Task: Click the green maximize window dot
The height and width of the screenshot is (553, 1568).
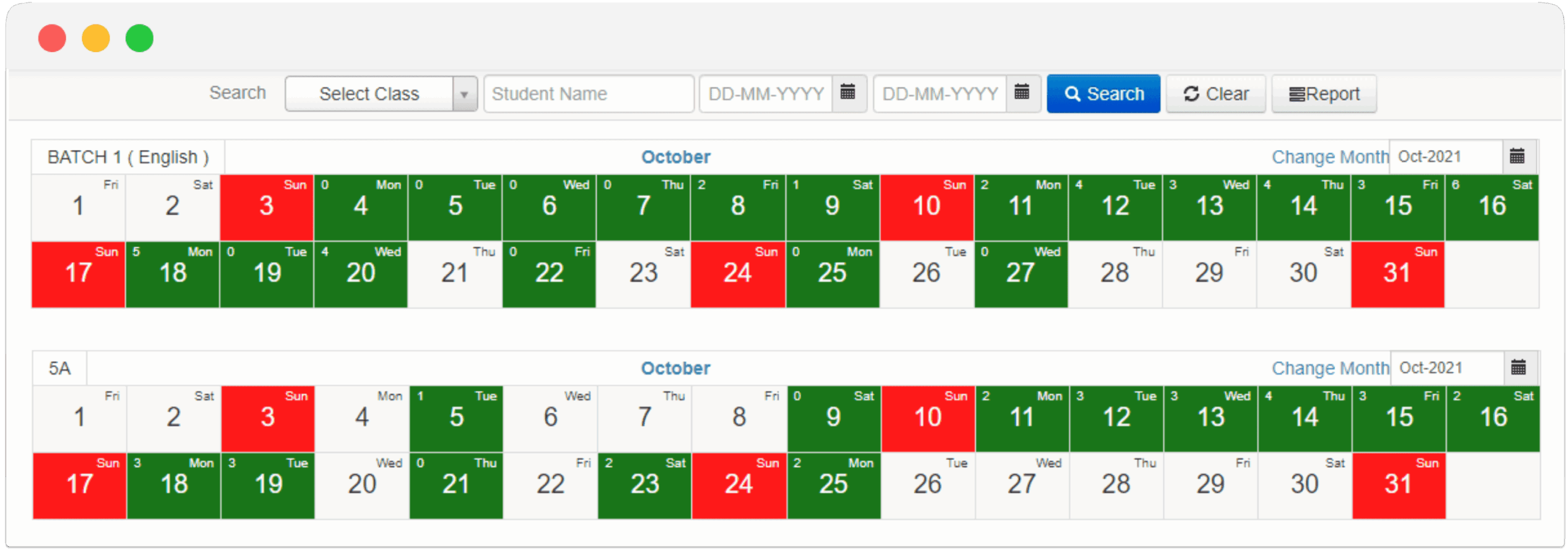Action: (140, 39)
